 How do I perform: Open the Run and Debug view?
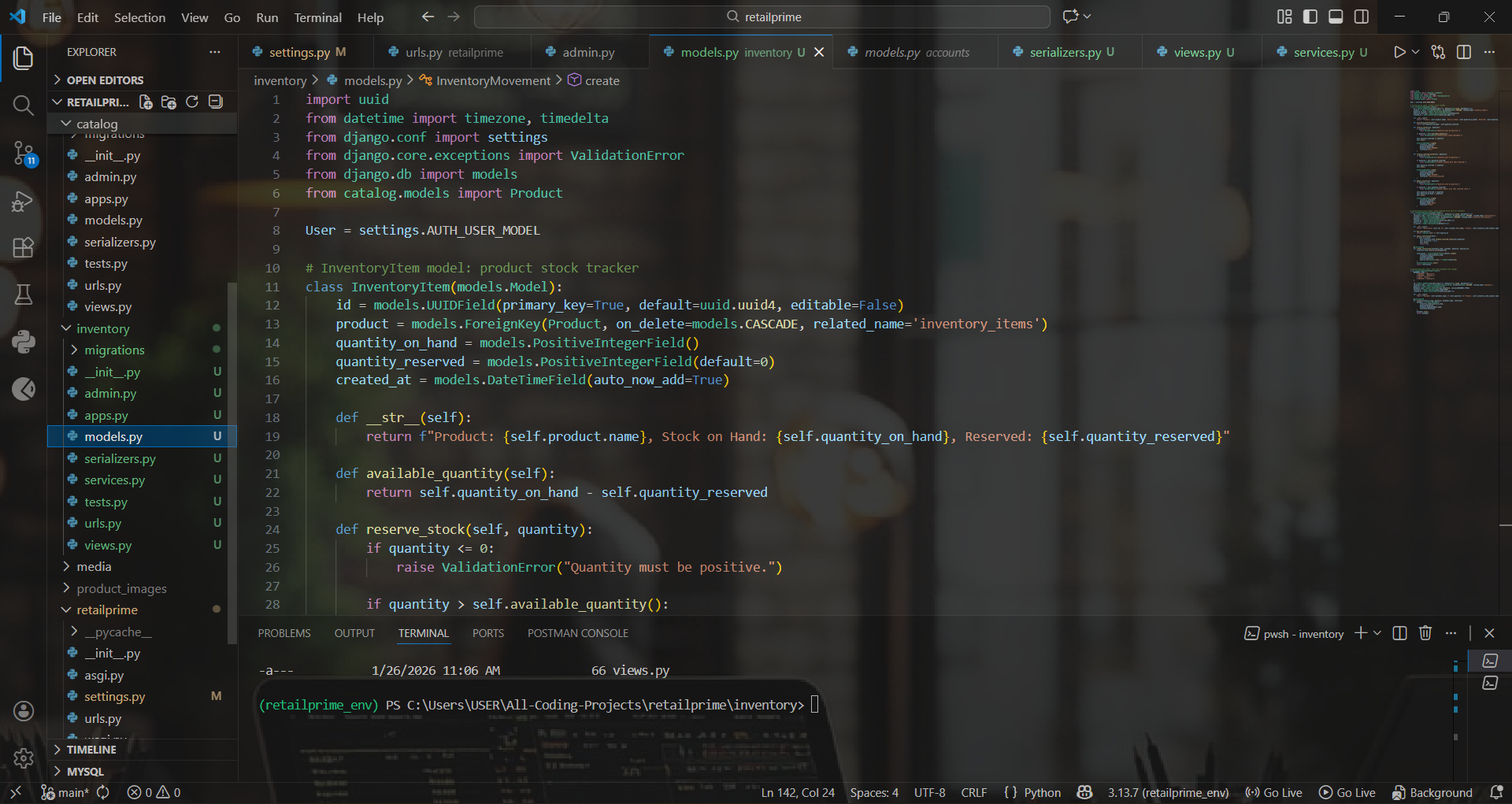click(x=24, y=202)
